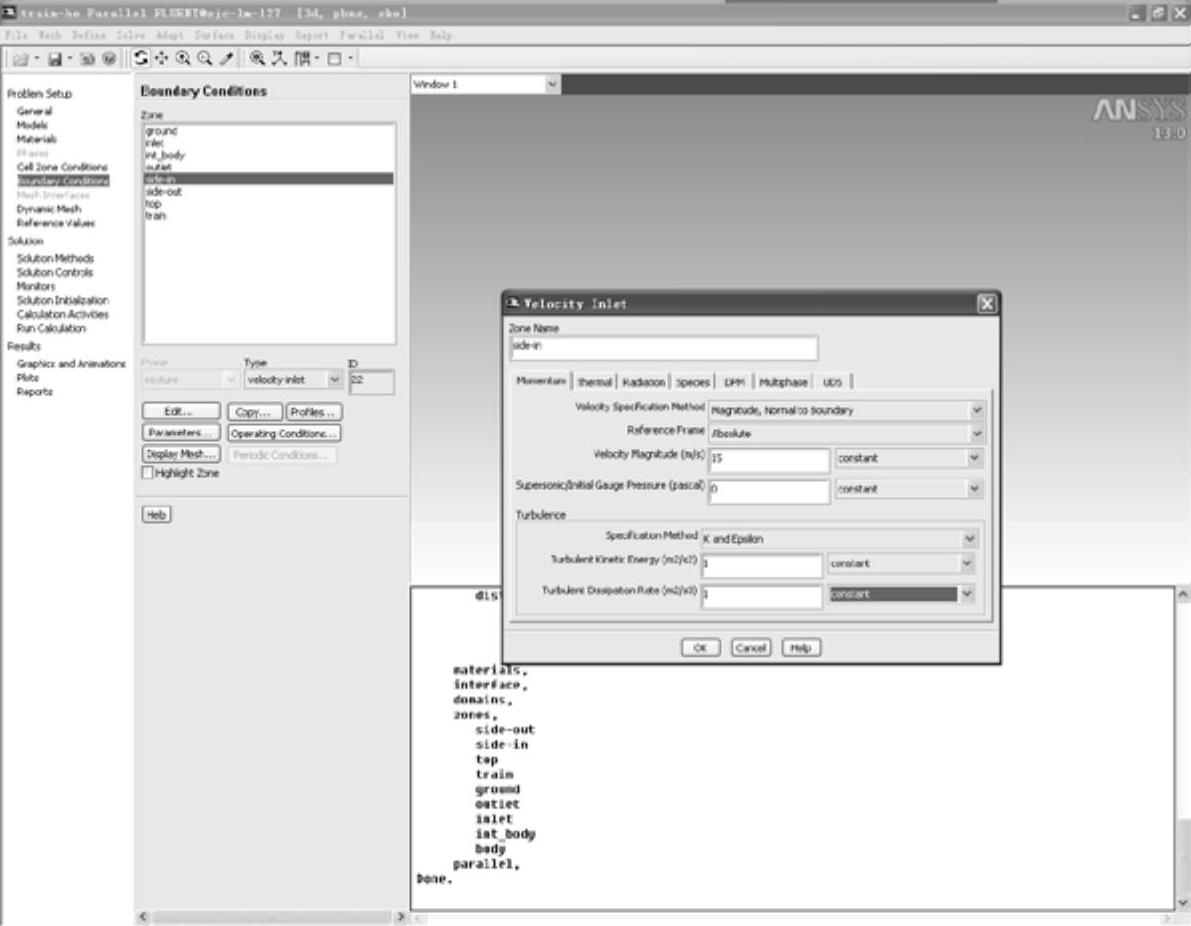Click the Operating Conditions... button
Screen dimensions: 1191x926
coord(284,433)
